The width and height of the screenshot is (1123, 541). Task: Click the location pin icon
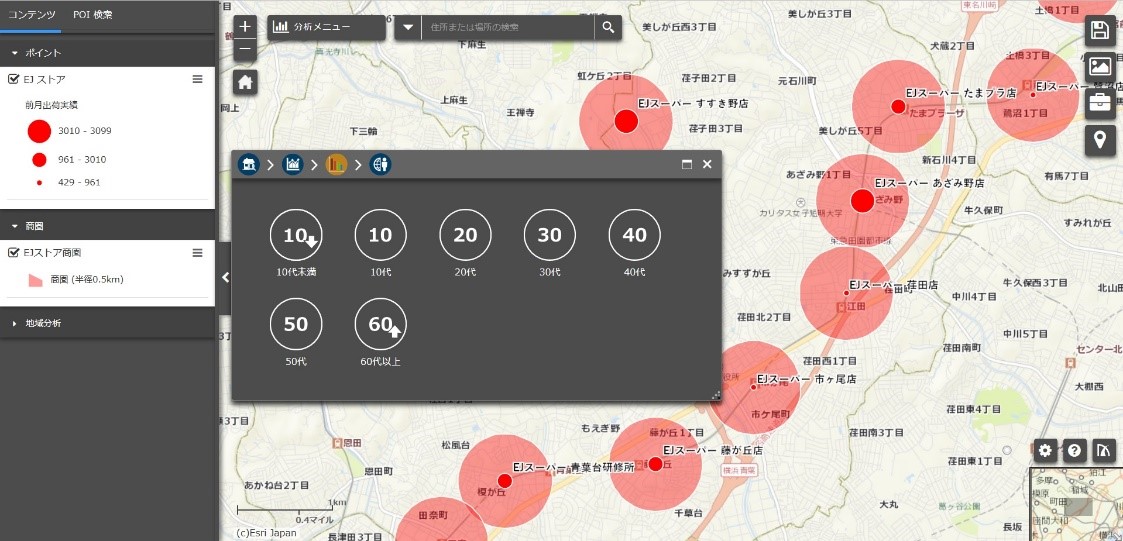pos(1100,139)
